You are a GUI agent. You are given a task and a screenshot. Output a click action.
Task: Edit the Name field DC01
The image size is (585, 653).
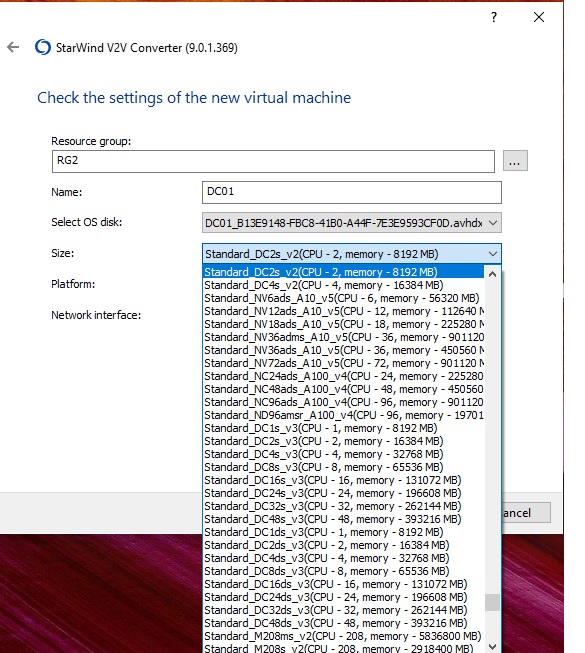[352, 192]
